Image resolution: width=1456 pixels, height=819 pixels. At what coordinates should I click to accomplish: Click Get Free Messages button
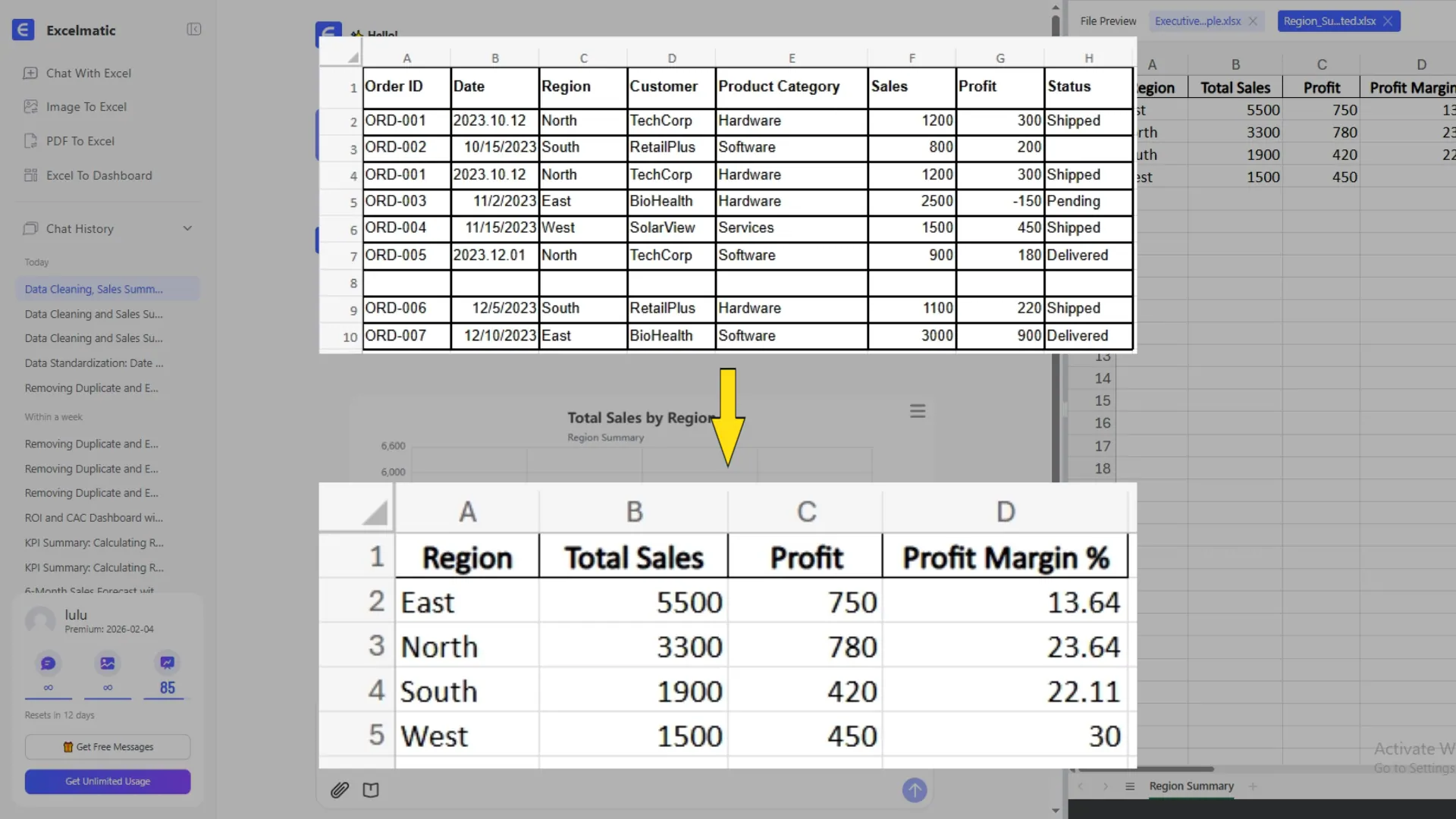[x=108, y=747]
